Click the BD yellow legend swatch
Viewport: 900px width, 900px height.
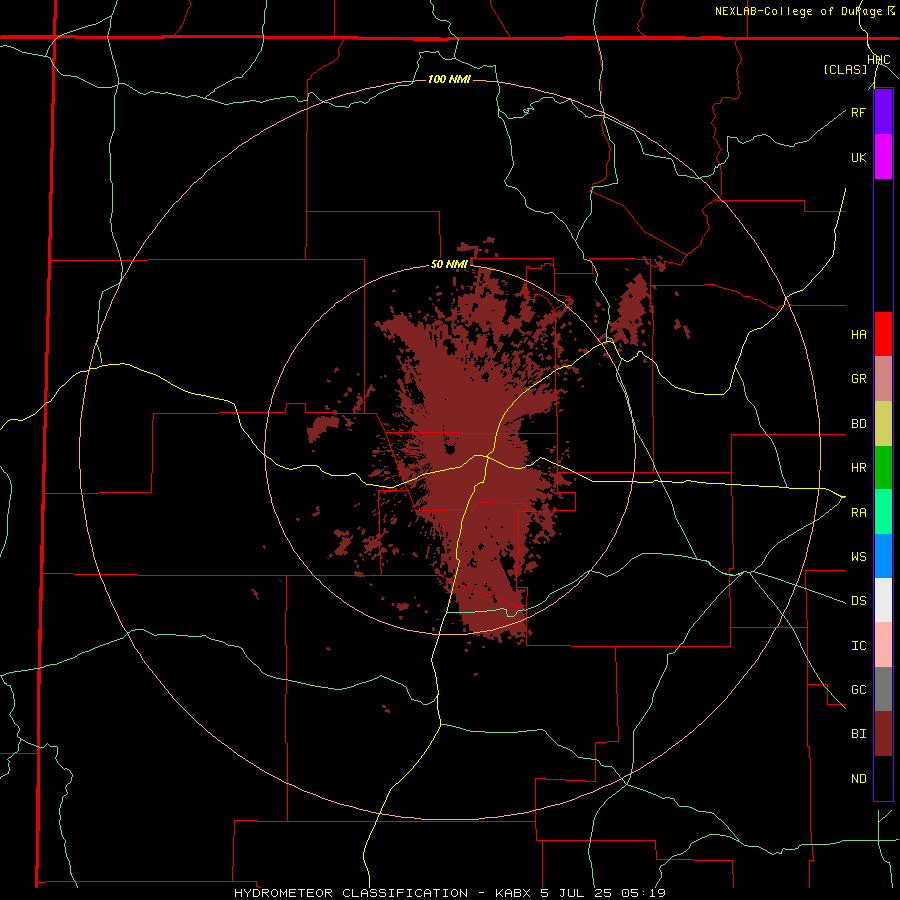(x=883, y=424)
